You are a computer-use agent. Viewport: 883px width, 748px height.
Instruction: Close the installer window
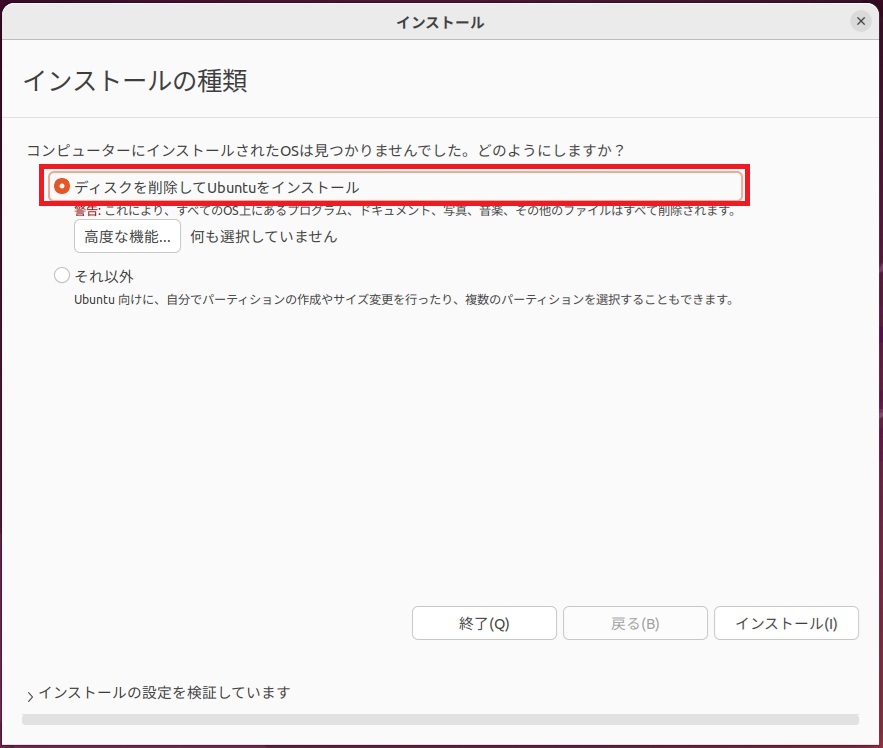click(860, 21)
